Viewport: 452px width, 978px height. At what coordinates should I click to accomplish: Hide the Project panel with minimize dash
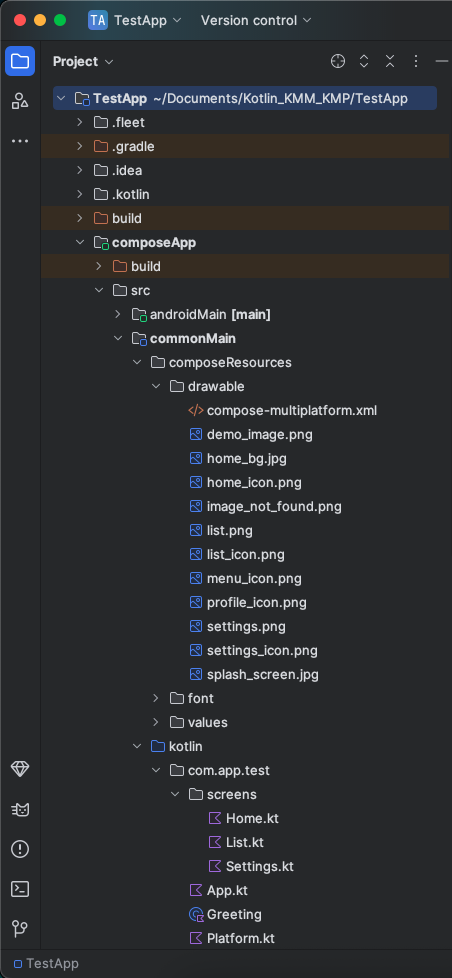(442, 61)
